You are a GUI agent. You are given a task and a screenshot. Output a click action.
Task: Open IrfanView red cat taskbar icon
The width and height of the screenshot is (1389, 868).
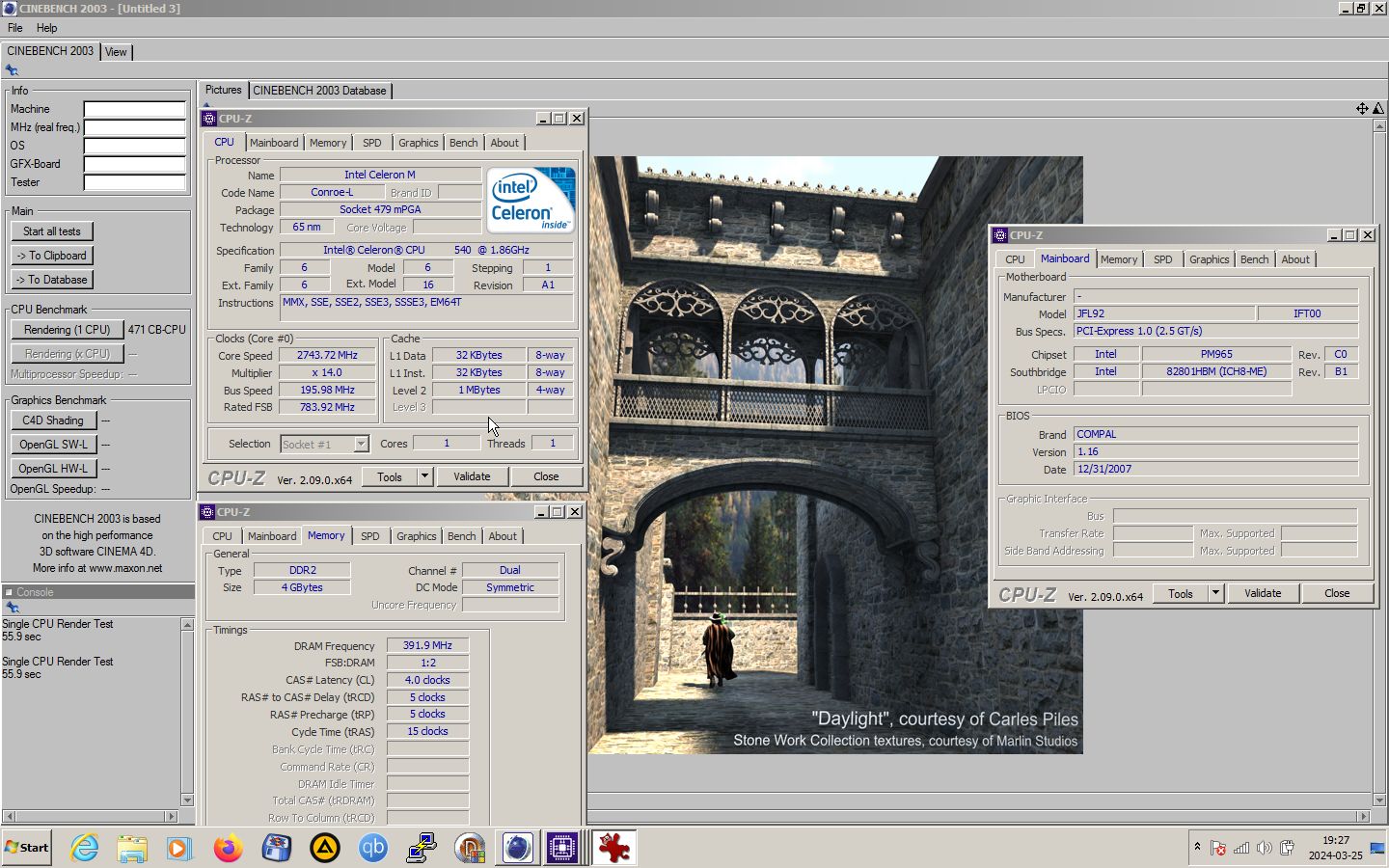(614, 848)
